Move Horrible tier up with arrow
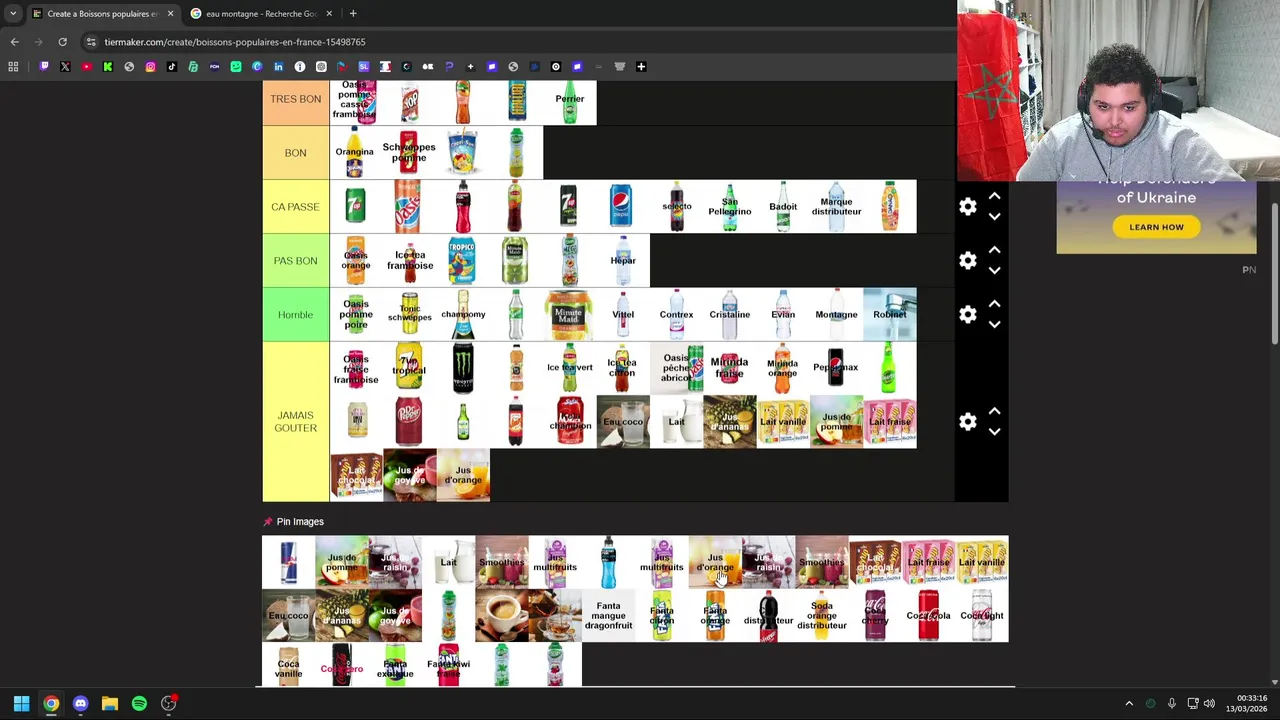Image resolution: width=1280 pixels, height=720 pixels. (994, 305)
